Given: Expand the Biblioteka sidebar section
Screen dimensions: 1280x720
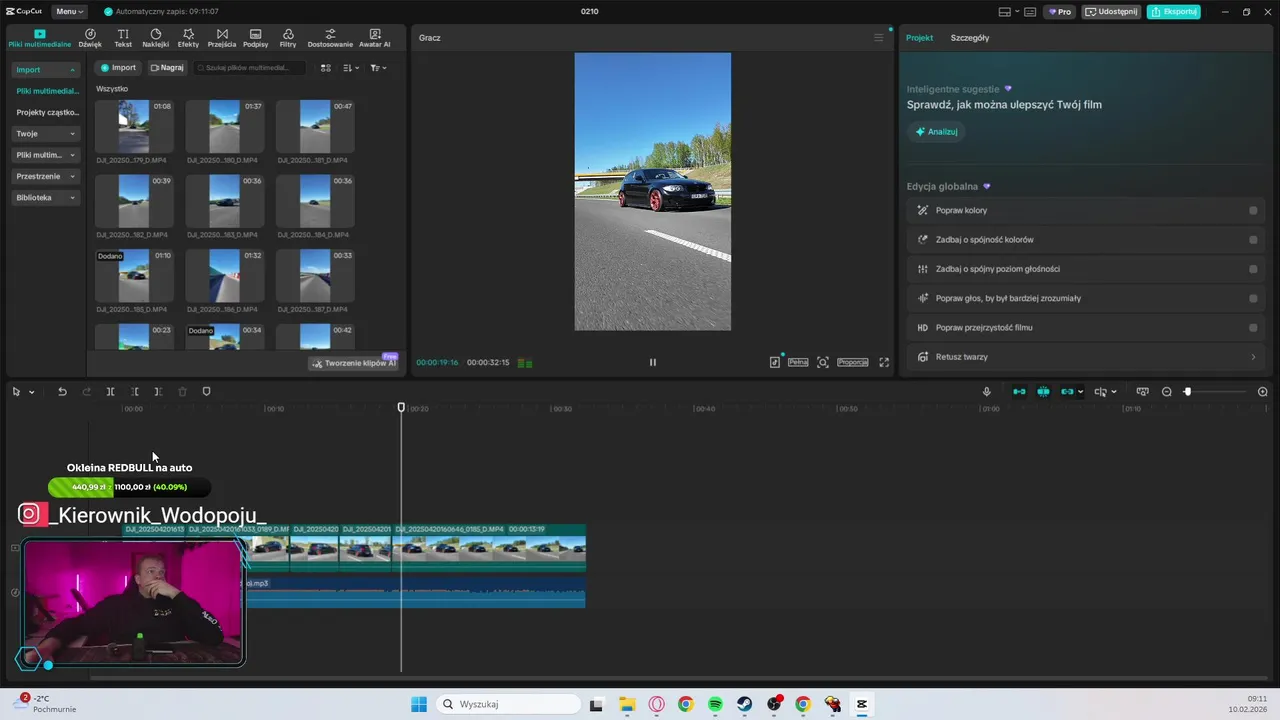Looking at the screenshot, I should 46,198.
